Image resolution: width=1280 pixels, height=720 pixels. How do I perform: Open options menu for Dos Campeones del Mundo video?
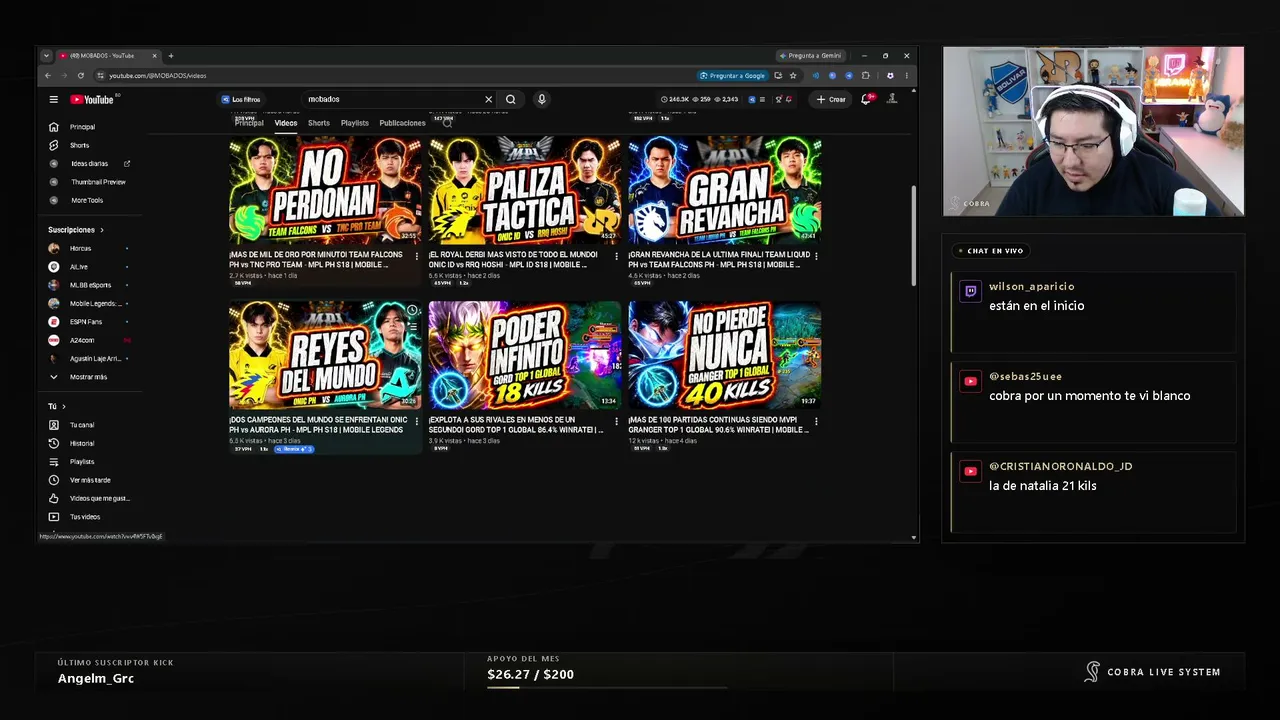coord(417,421)
